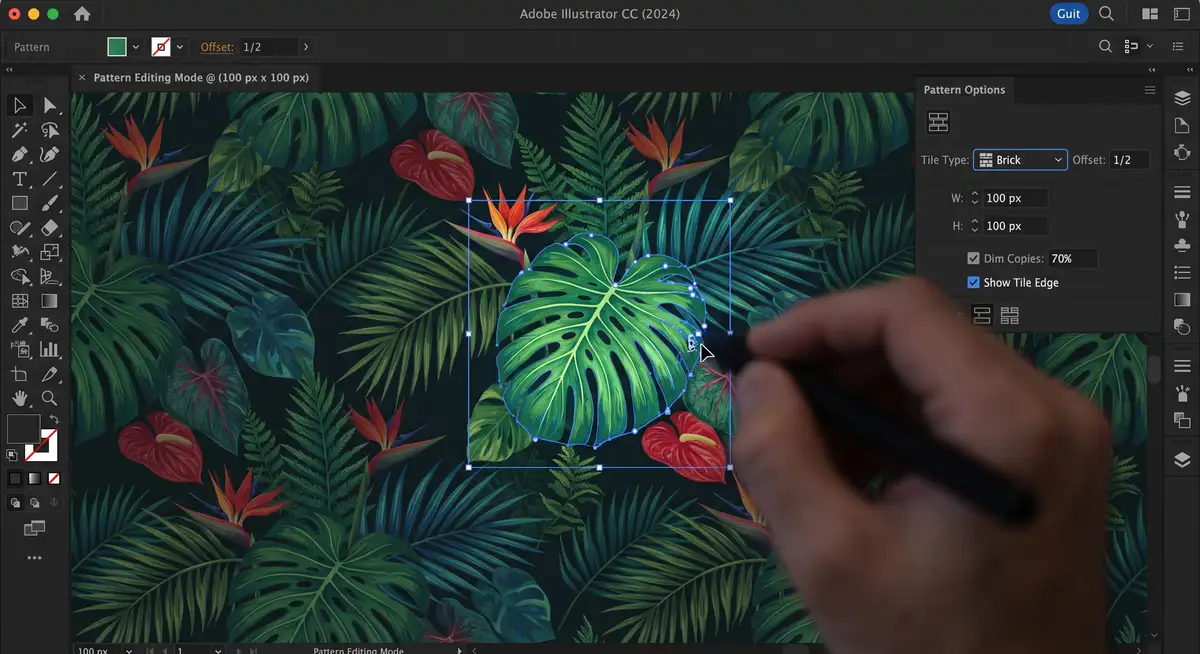
Task: Choose the Type tool
Action: coord(19,179)
